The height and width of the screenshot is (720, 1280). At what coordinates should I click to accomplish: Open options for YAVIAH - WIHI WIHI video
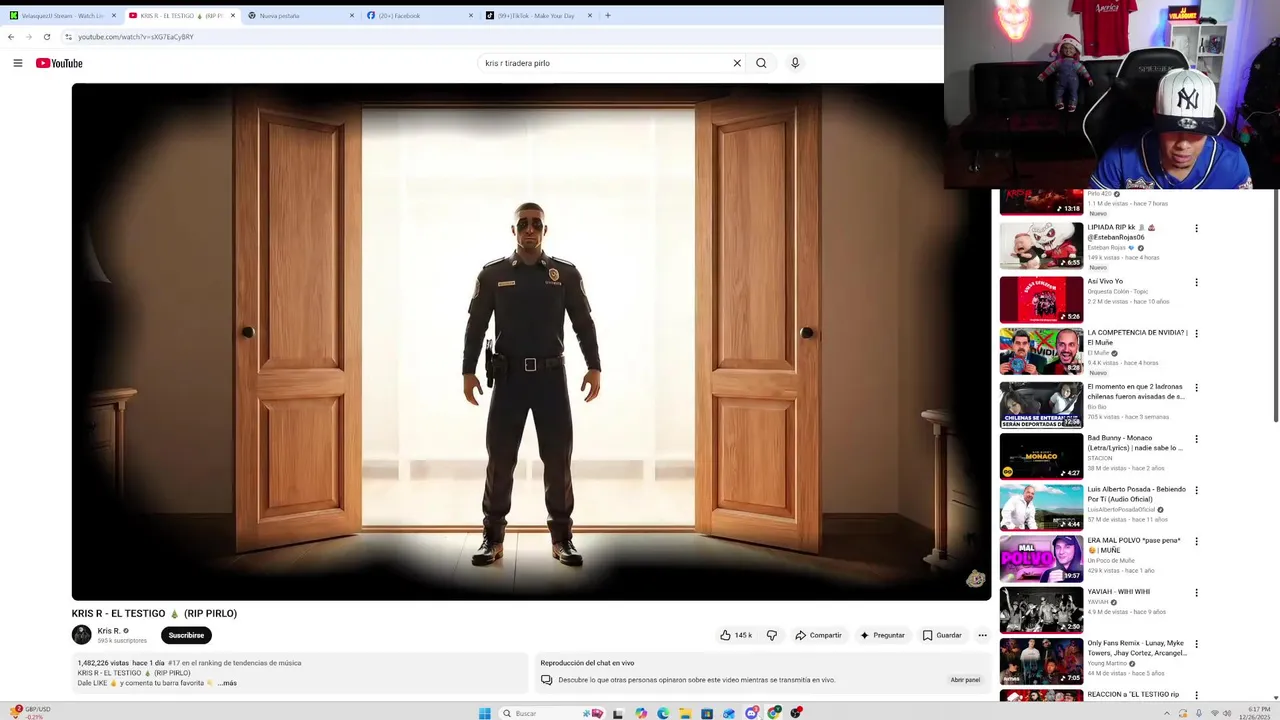(x=1196, y=593)
